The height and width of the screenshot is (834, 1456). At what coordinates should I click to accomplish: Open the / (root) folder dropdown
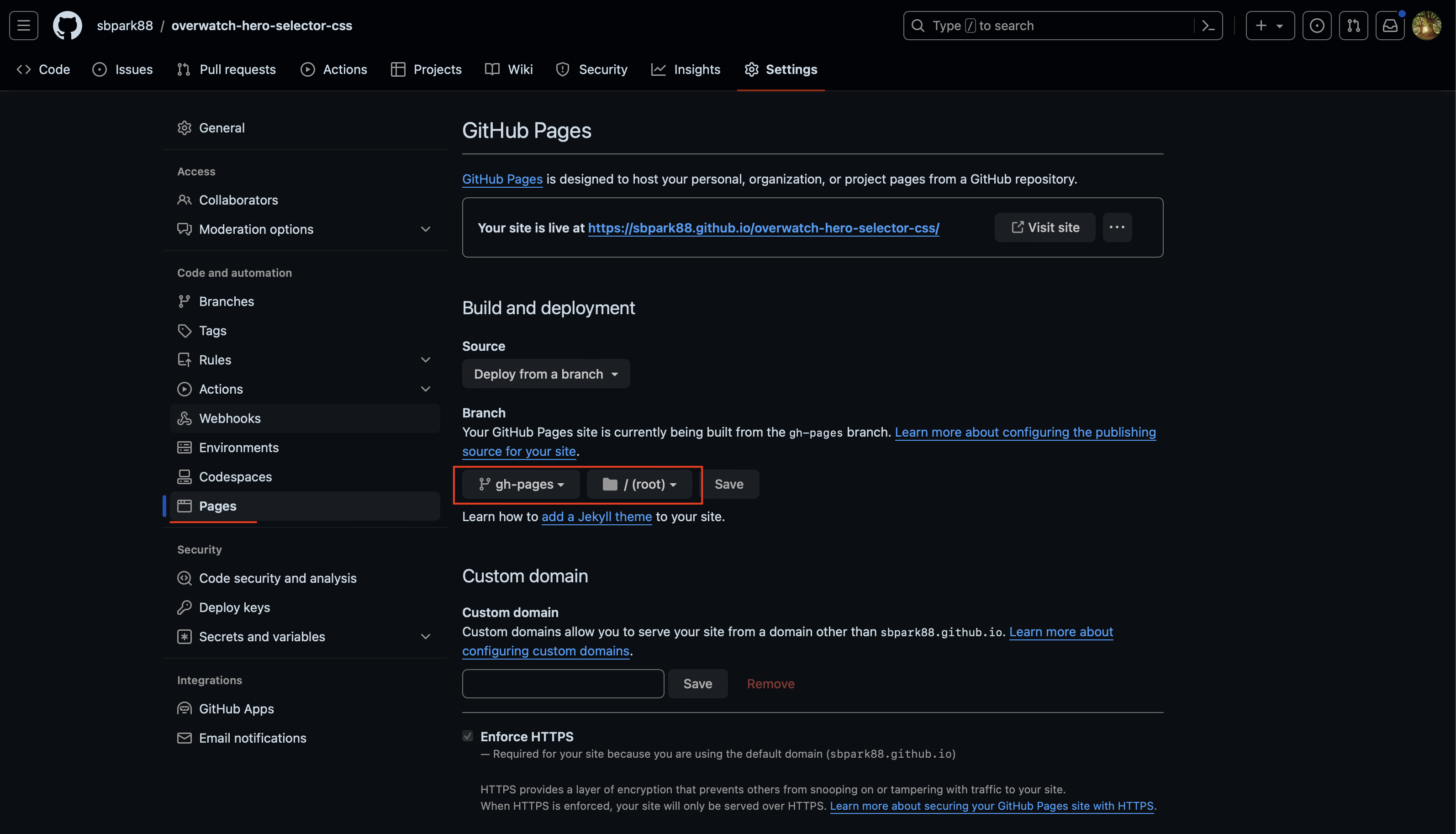click(x=639, y=484)
